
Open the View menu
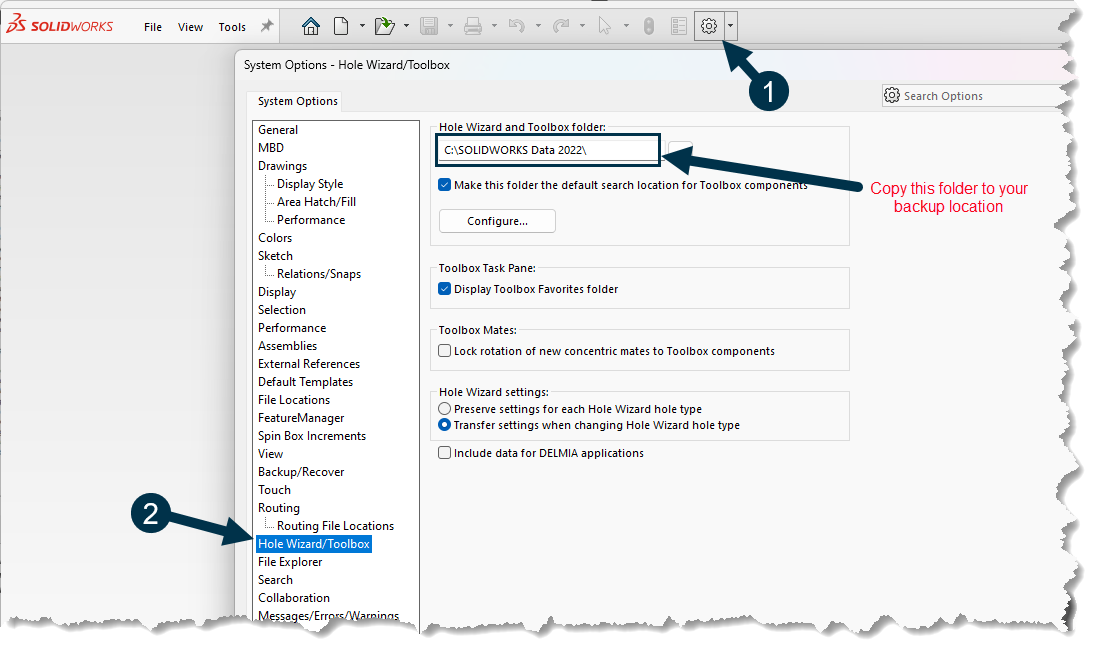(190, 27)
